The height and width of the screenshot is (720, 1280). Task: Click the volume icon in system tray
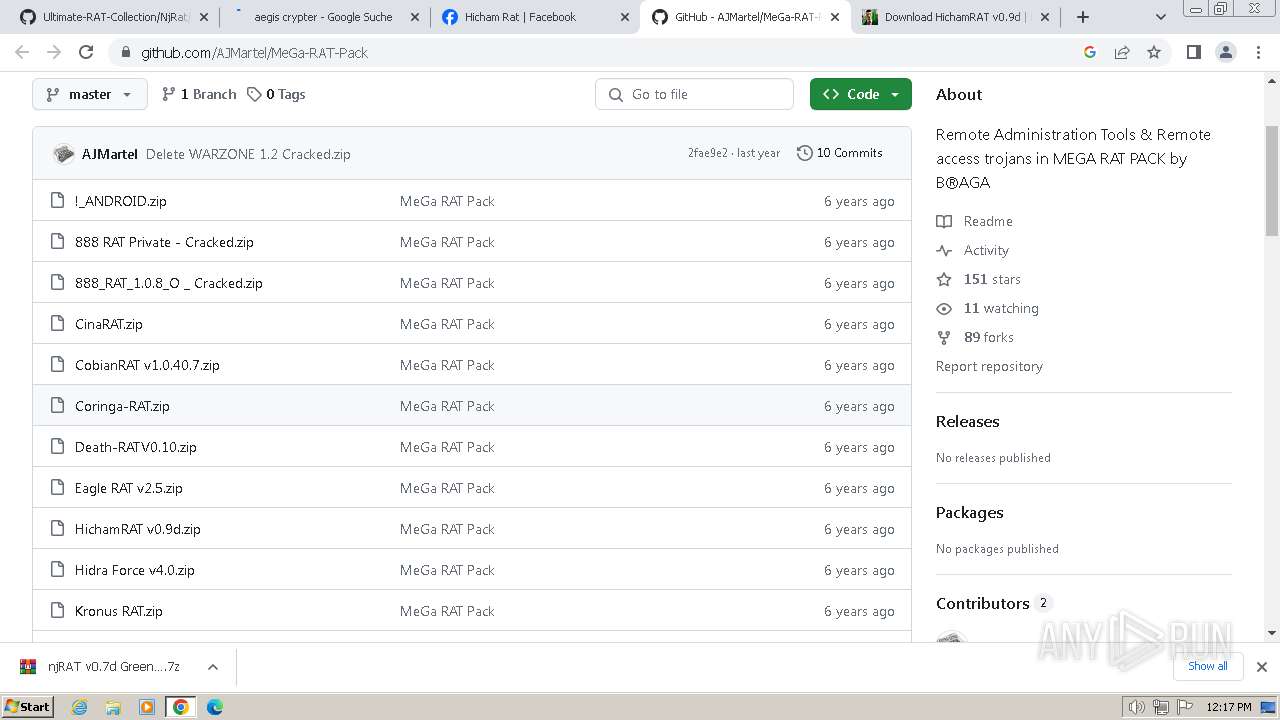point(1137,707)
